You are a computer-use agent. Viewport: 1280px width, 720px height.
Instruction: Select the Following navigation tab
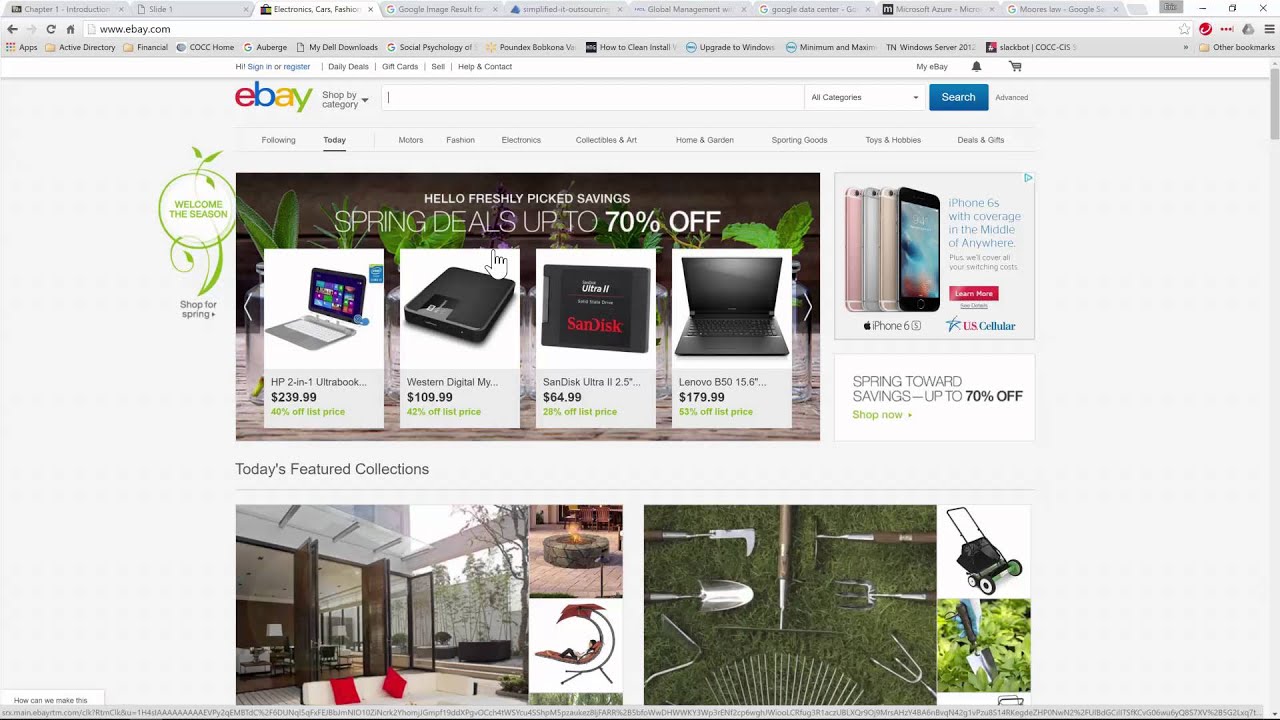(x=278, y=140)
